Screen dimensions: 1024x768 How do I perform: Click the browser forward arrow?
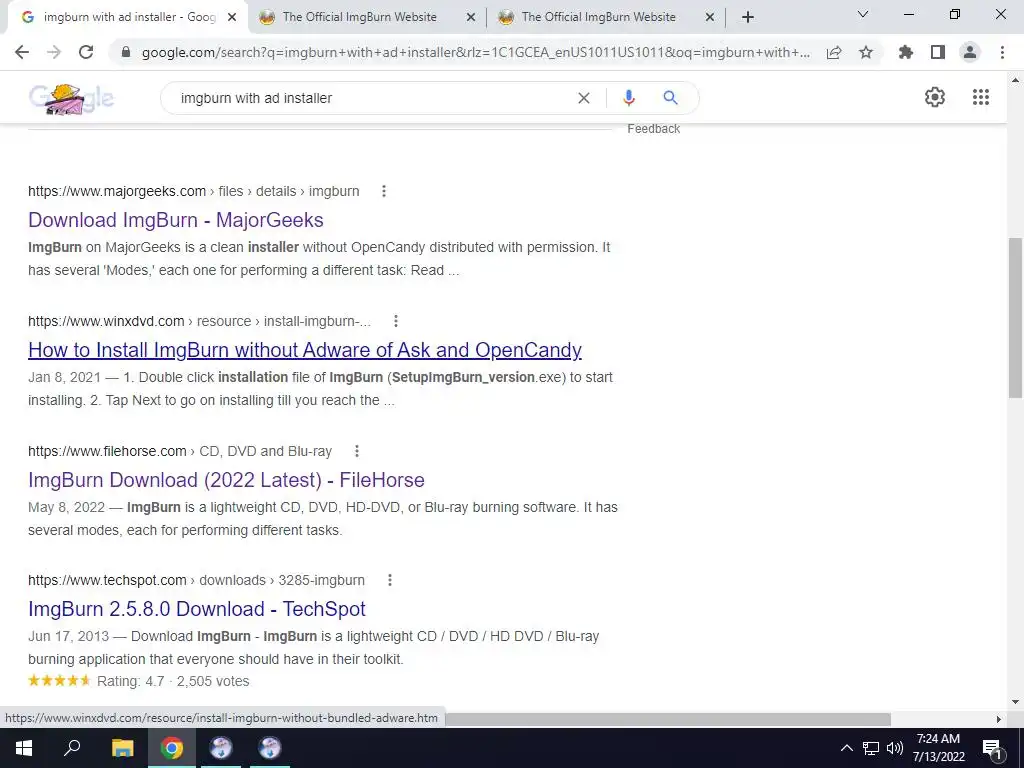click(54, 52)
